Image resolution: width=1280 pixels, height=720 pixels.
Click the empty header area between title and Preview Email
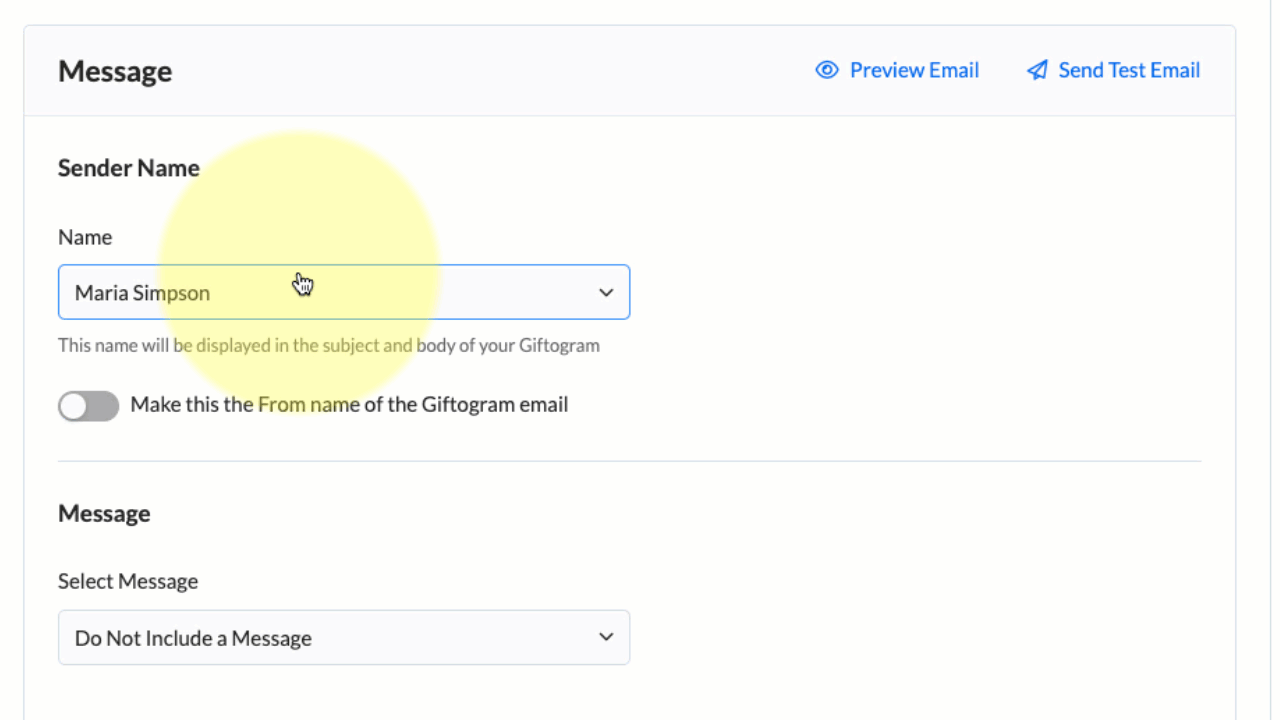coord(490,71)
